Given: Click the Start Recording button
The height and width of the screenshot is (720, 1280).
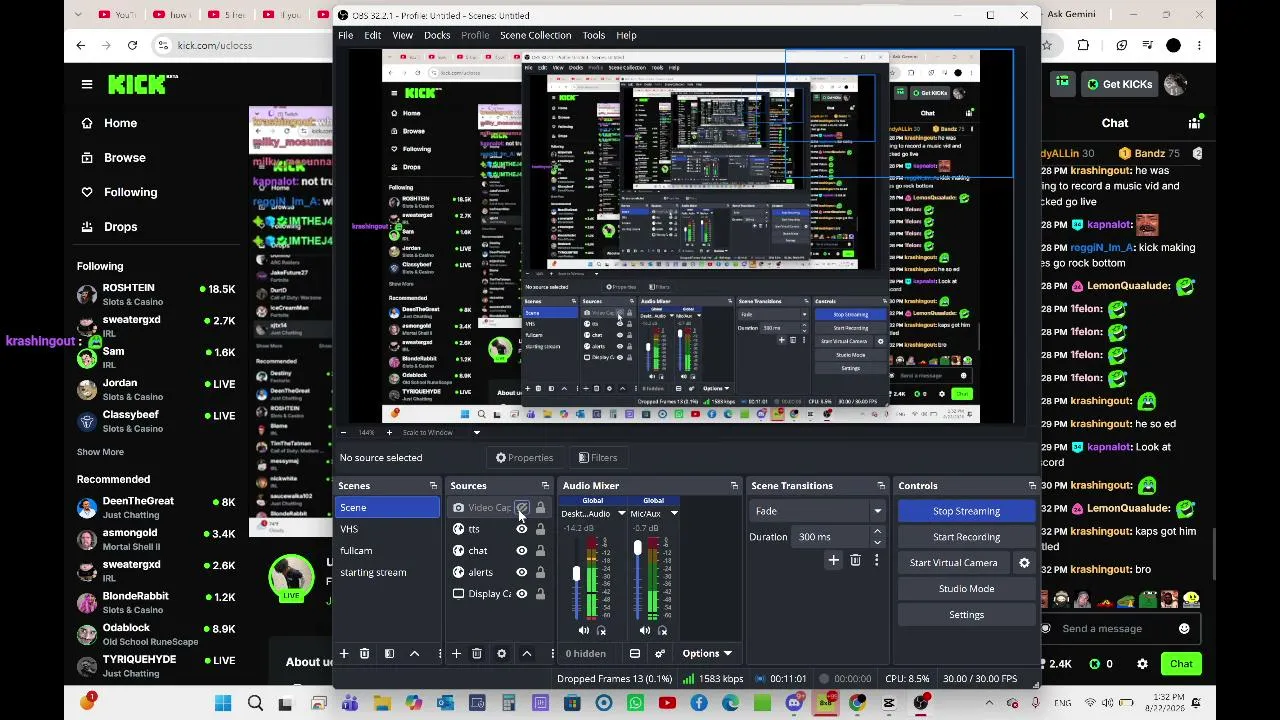Looking at the screenshot, I should click(x=966, y=537).
